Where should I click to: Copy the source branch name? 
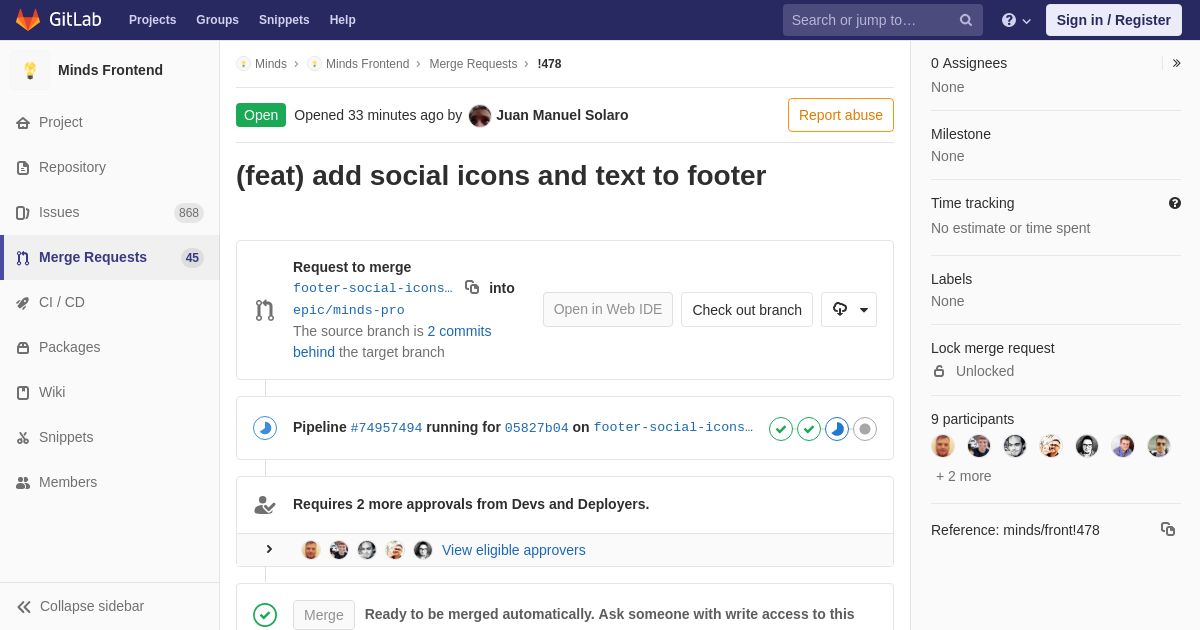[472, 287]
